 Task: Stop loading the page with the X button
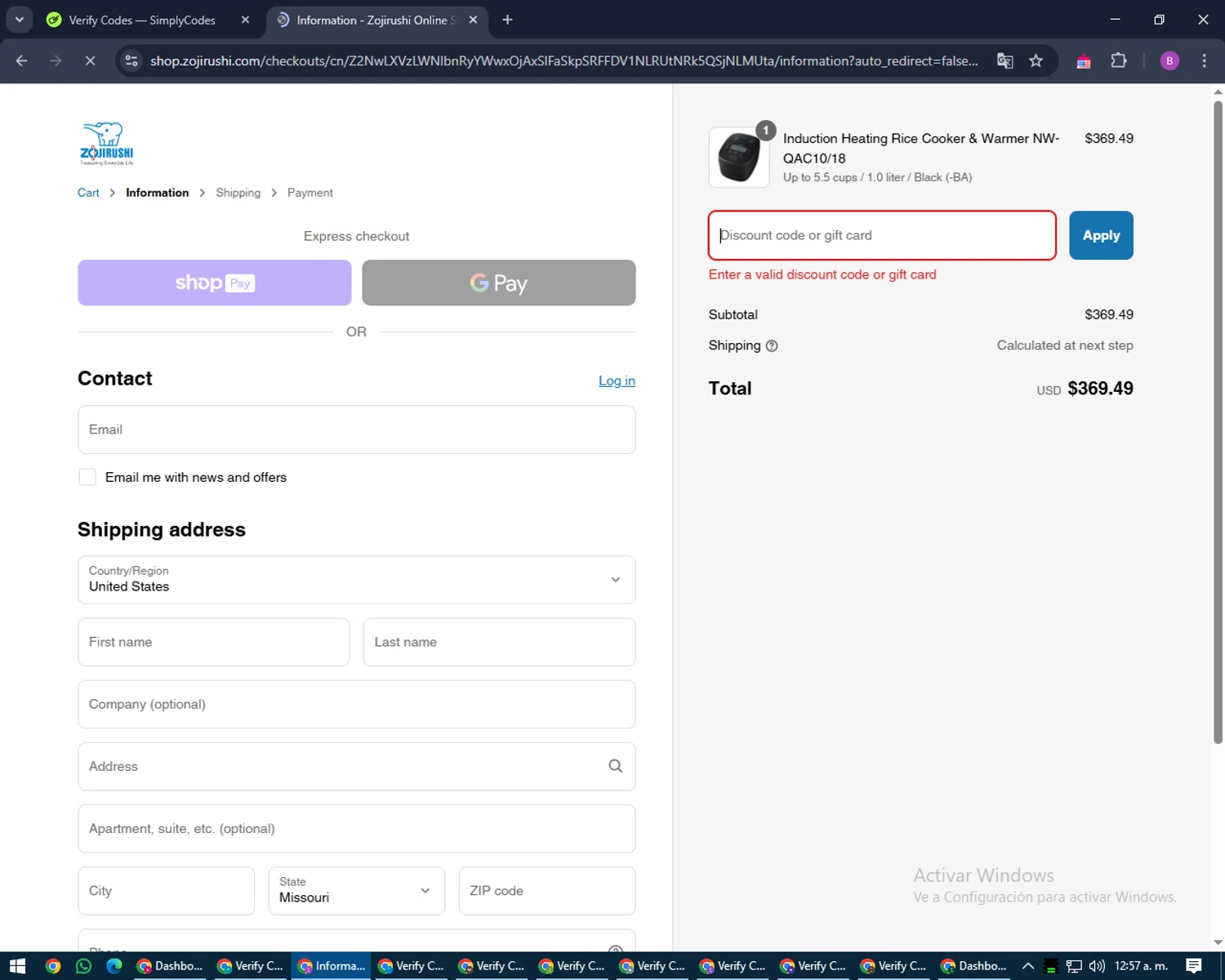click(x=90, y=60)
